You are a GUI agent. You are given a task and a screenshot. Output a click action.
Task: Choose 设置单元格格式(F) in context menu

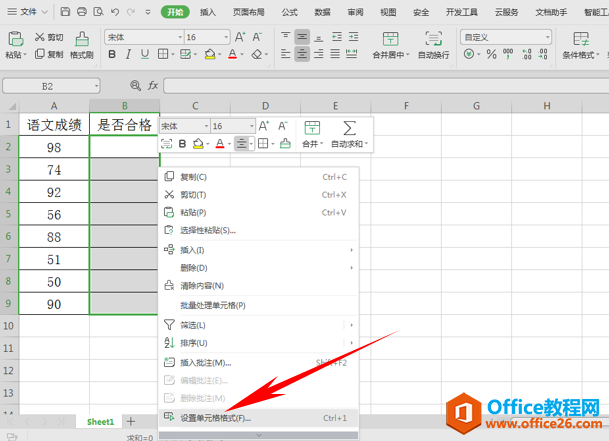[258, 418]
